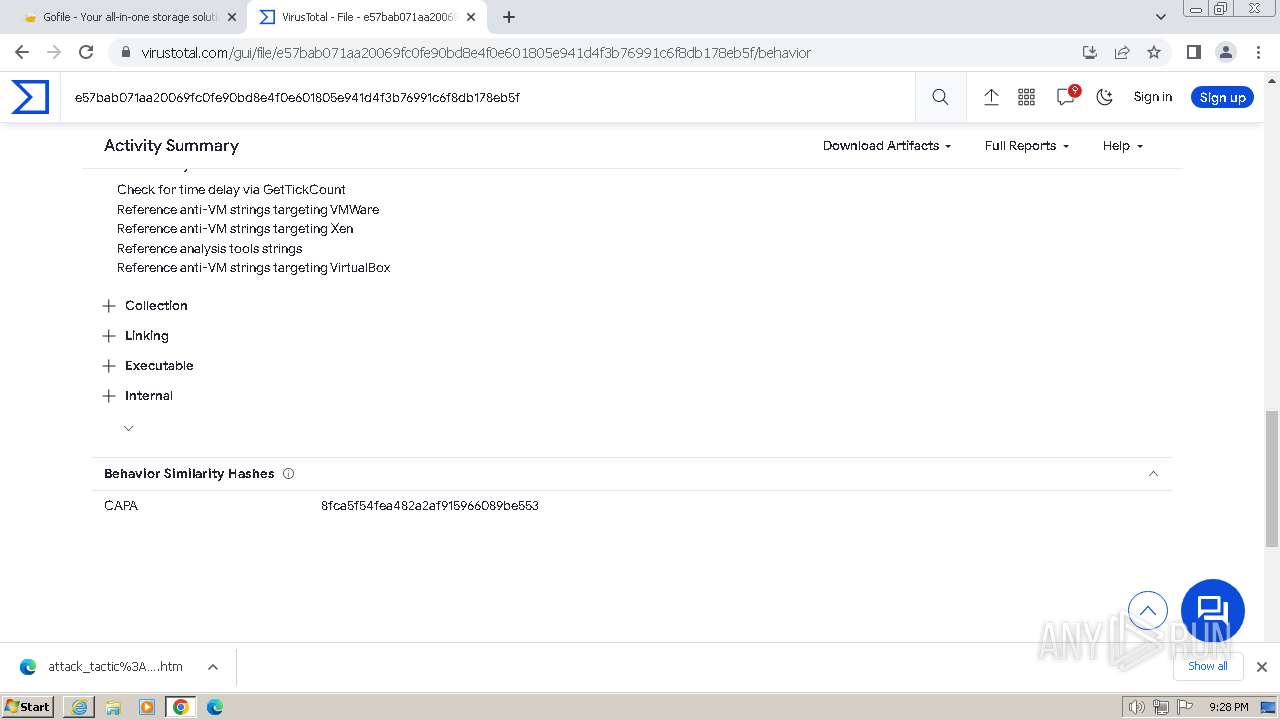Viewport: 1280px width, 720px height.
Task: Open the Windows Start menu
Action: (x=28, y=707)
